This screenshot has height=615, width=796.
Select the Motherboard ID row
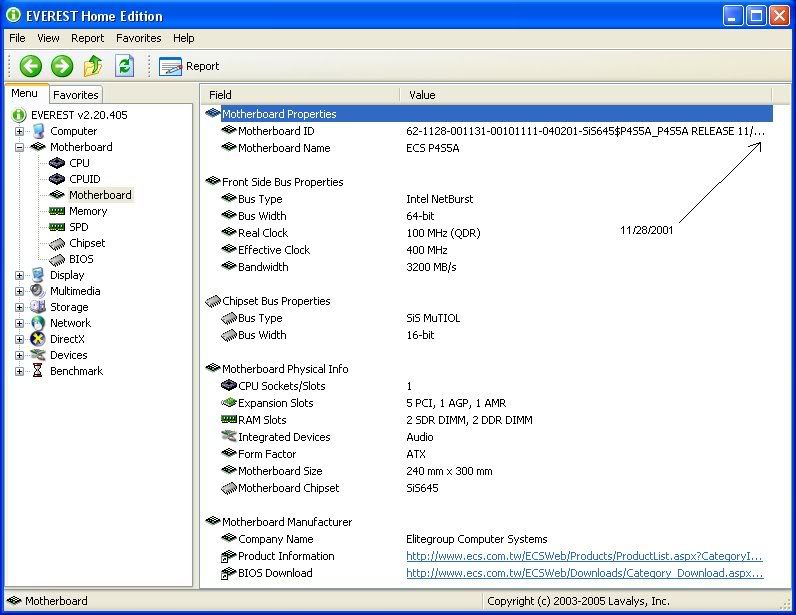pos(488,131)
